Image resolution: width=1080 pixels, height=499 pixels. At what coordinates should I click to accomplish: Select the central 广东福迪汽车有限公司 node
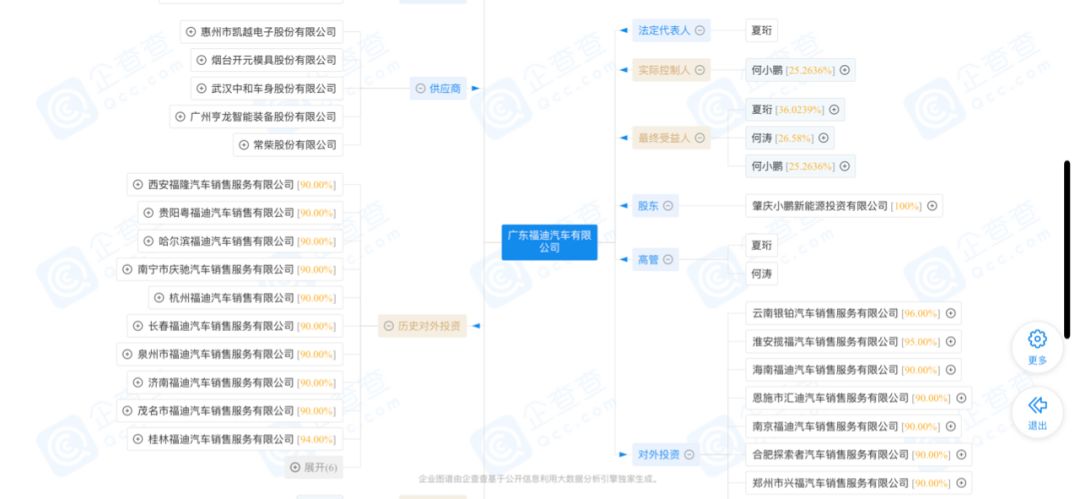pyautogui.click(x=550, y=242)
